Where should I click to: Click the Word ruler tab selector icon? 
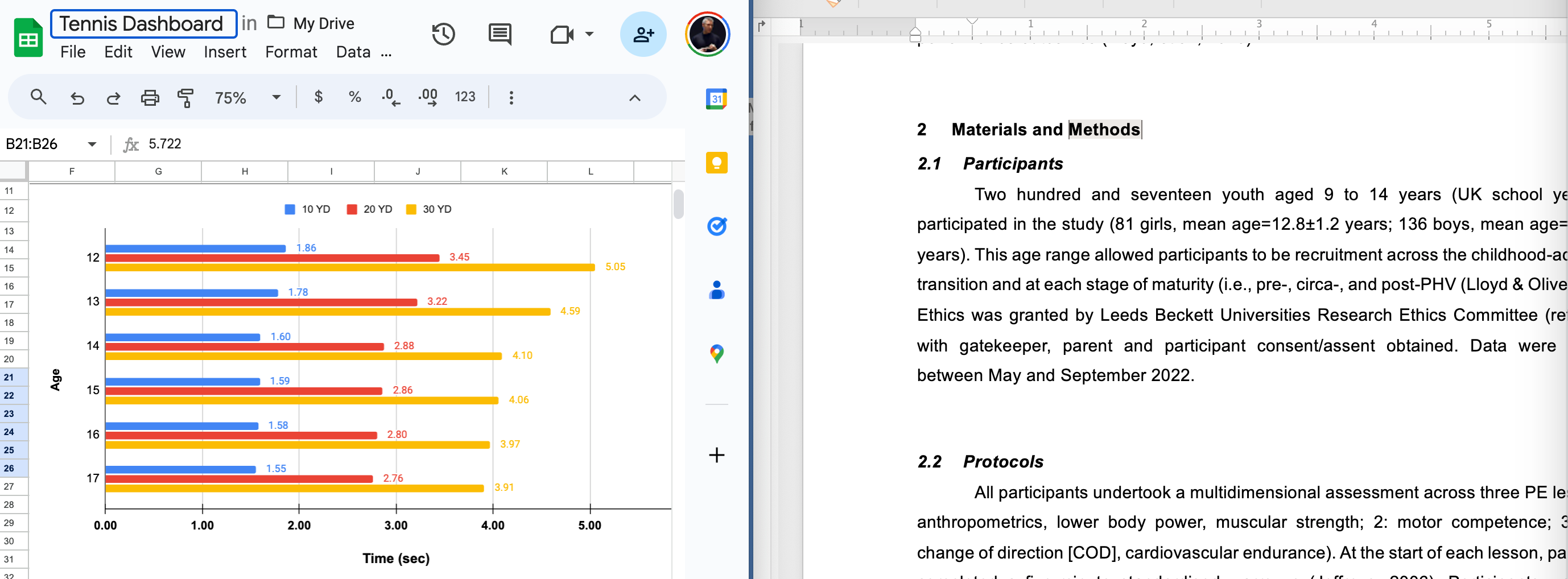tap(761, 25)
